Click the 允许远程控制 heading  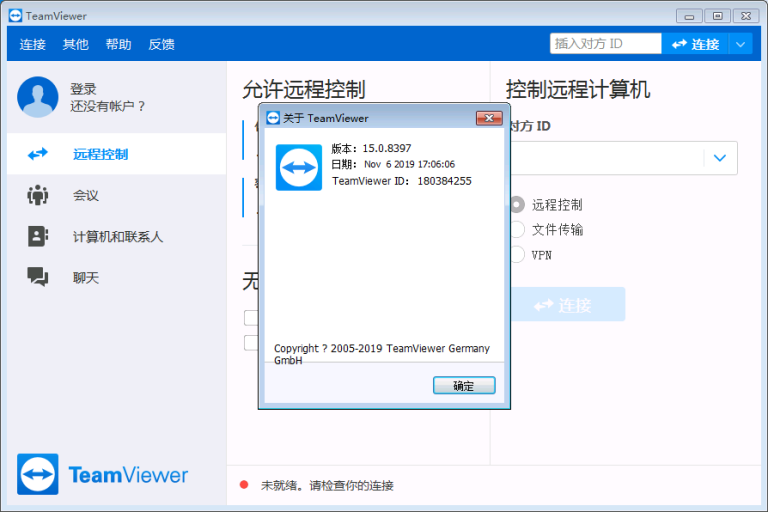click(304, 90)
